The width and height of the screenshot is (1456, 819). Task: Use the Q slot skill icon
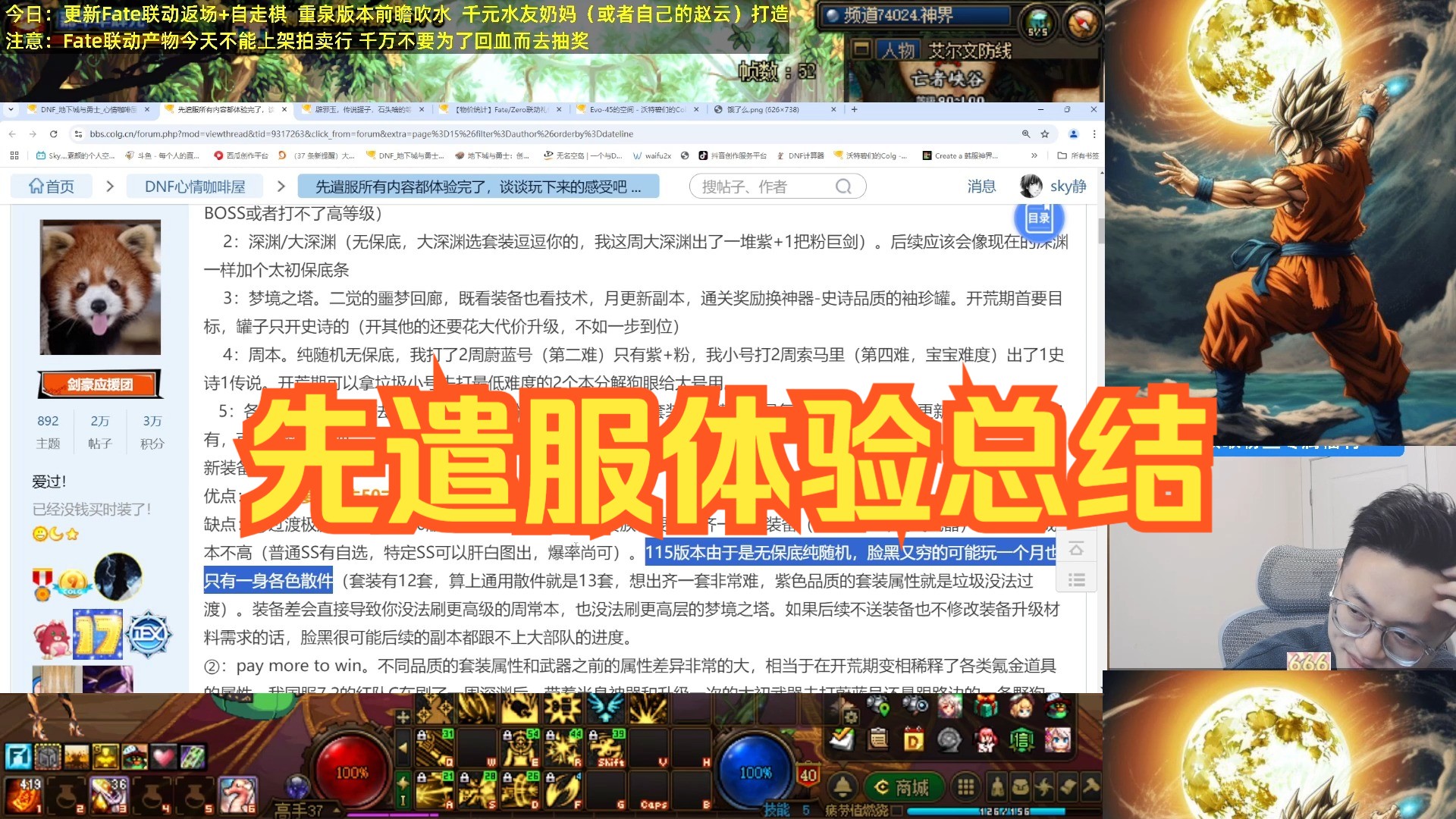(435, 748)
